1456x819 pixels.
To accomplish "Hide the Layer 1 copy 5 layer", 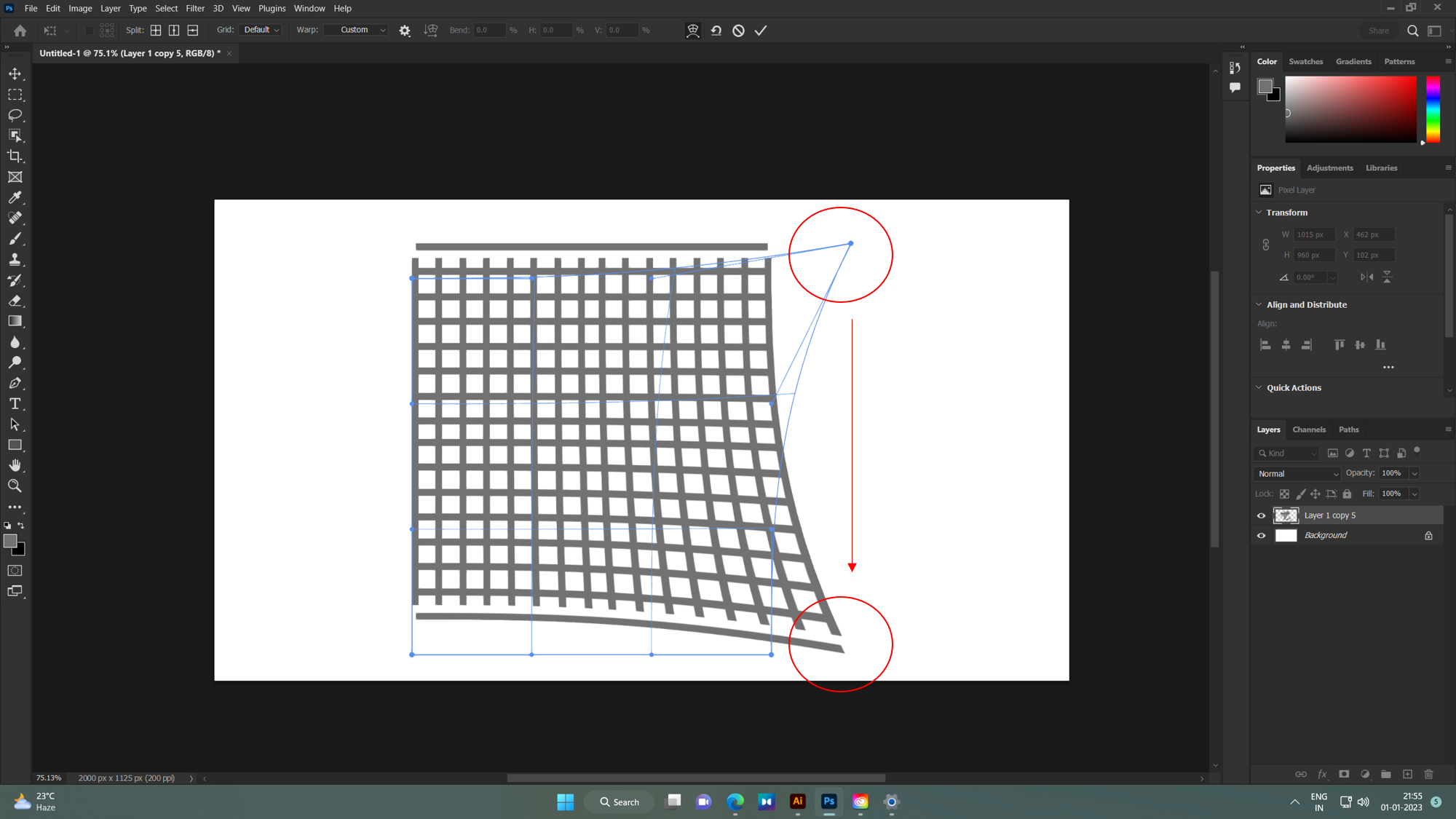I will click(x=1261, y=515).
